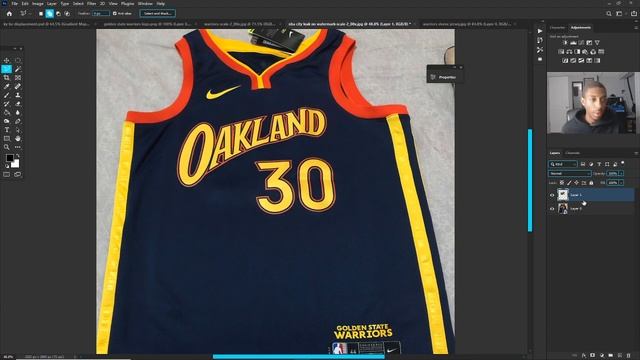The width and height of the screenshot is (640, 360).
Task: Open the Fill slider dropdown arrow
Action: (621, 183)
